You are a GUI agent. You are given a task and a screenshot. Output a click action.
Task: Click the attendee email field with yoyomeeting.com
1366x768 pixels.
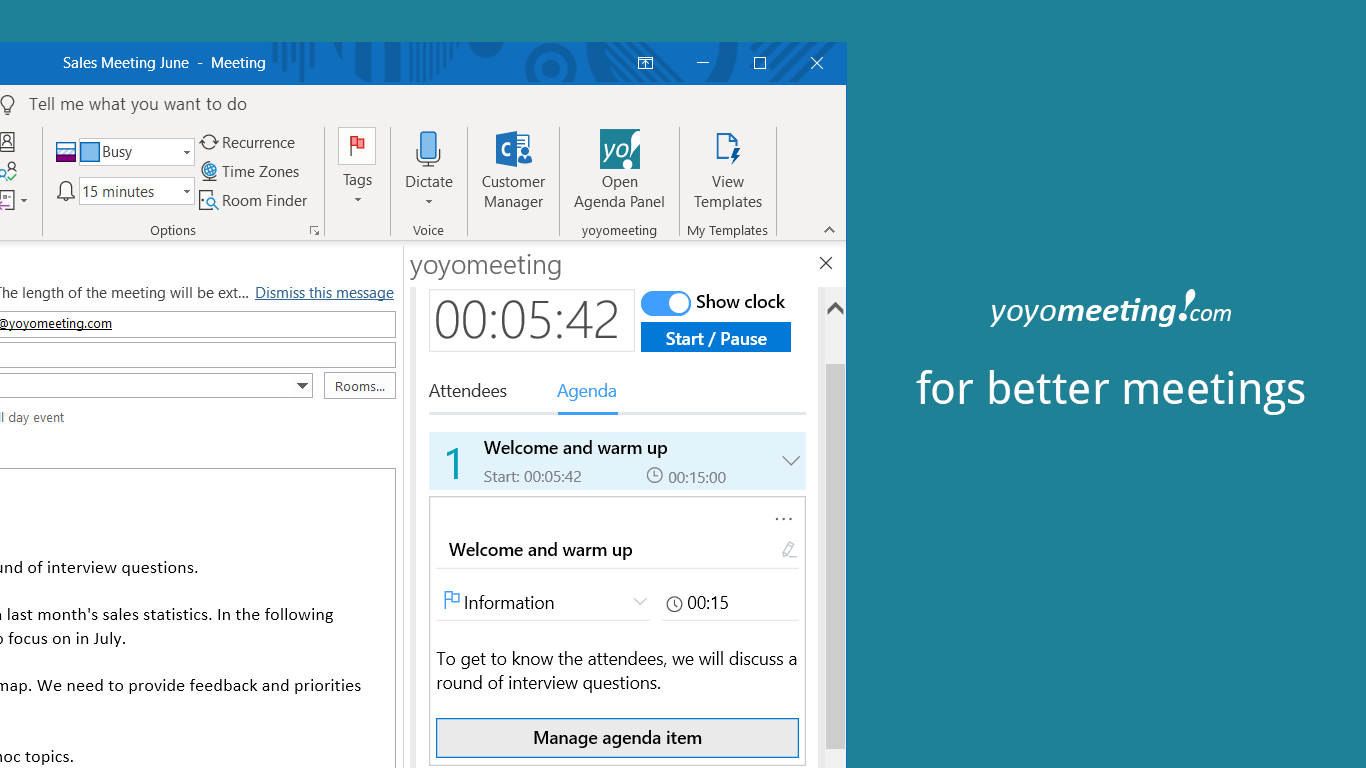tap(198, 324)
